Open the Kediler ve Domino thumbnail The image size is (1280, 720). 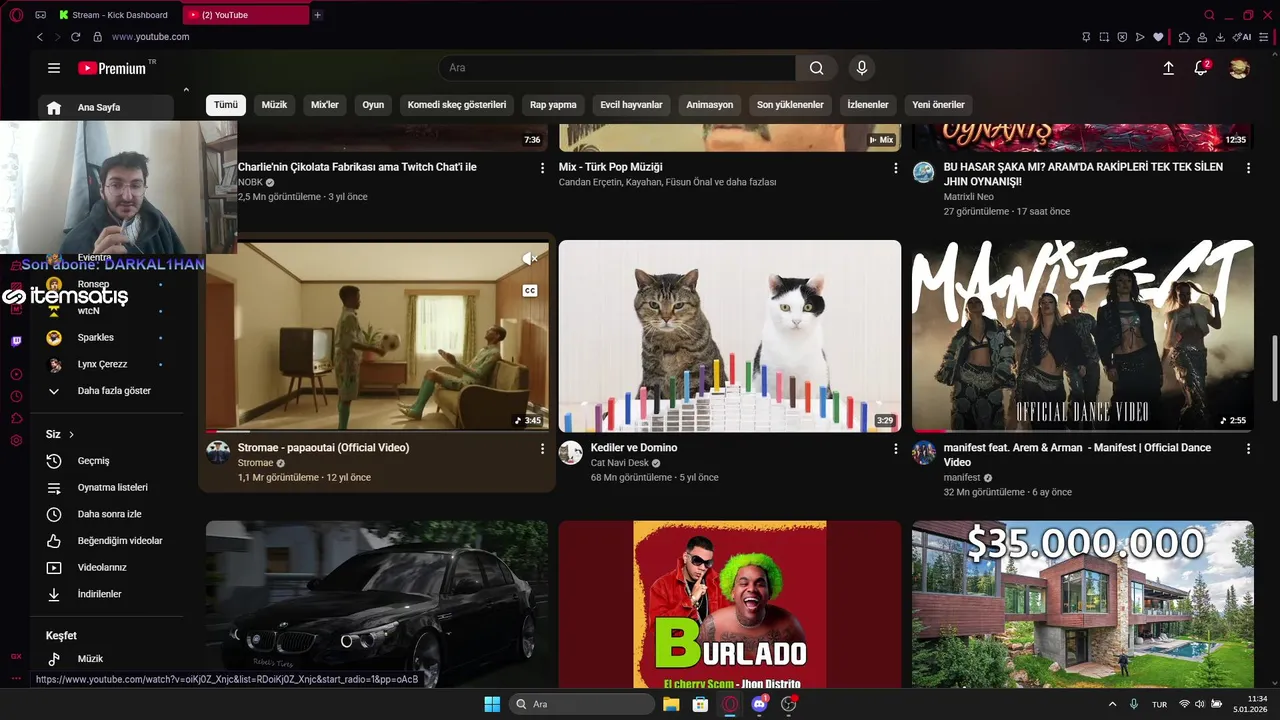[x=730, y=336]
